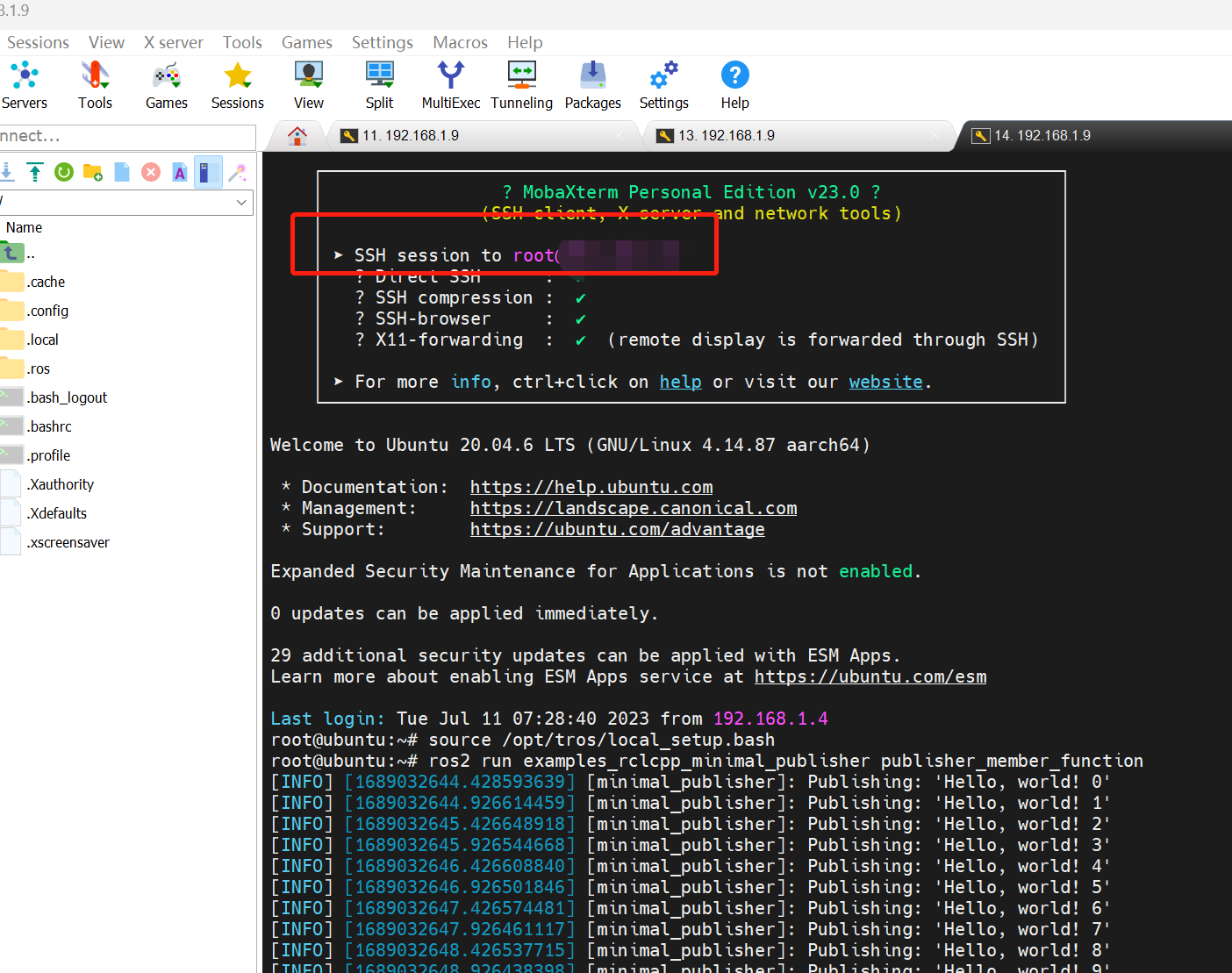Image resolution: width=1232 pixels, height=973 pixels.
Task: Refresh the SFTP folder with green icon
Action: pos(64,172)
